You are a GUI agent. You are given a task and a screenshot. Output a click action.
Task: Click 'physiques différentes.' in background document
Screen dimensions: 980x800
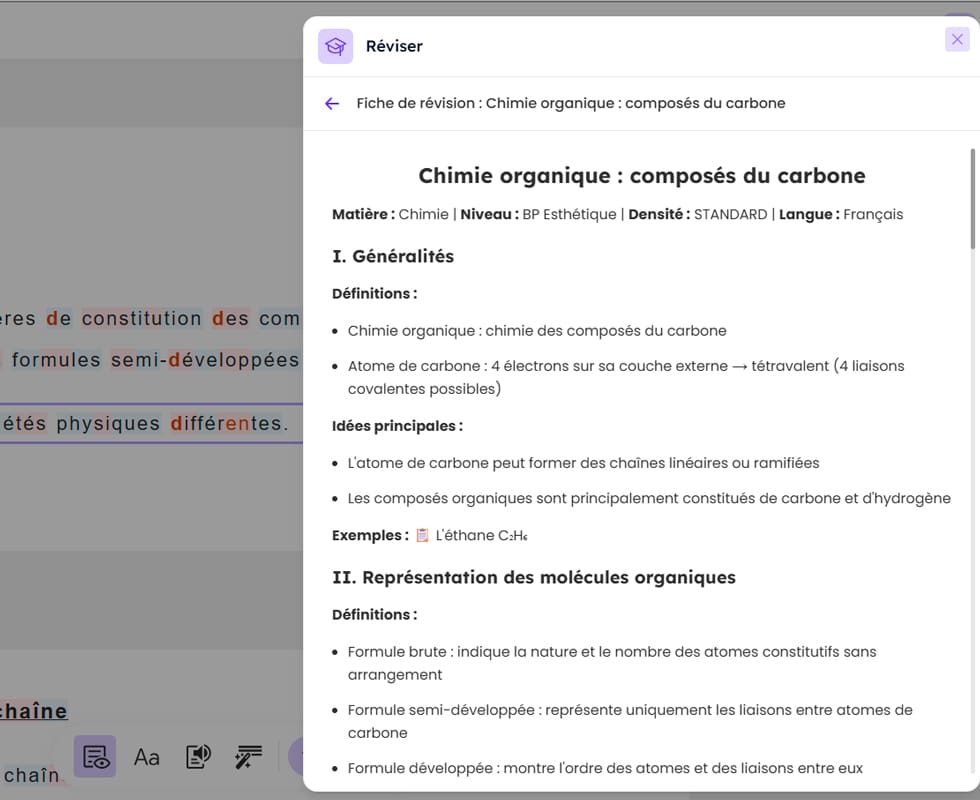point(172,424)
